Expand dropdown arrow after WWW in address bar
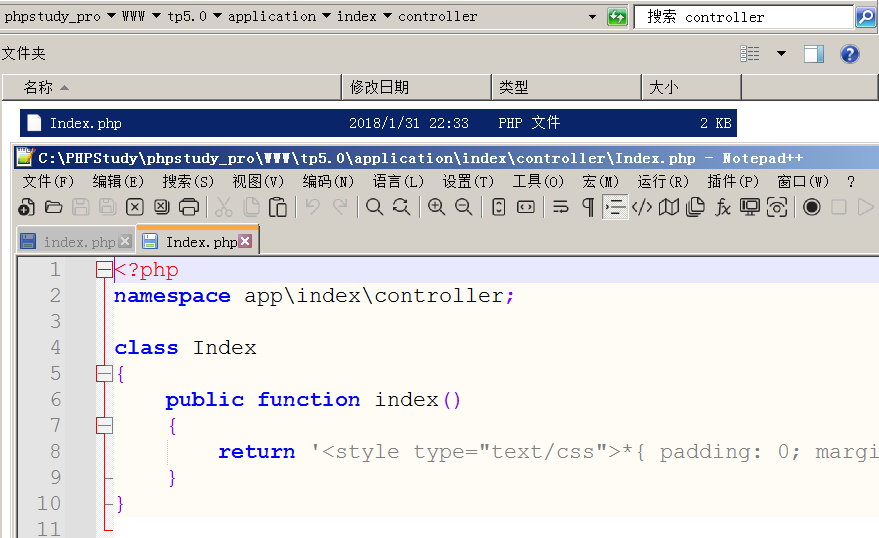This screenshot has width=879, height=538. point(156,16)
